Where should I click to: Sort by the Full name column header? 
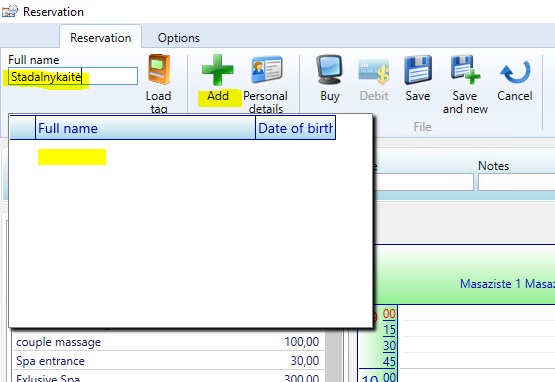[x=145, y=128]
